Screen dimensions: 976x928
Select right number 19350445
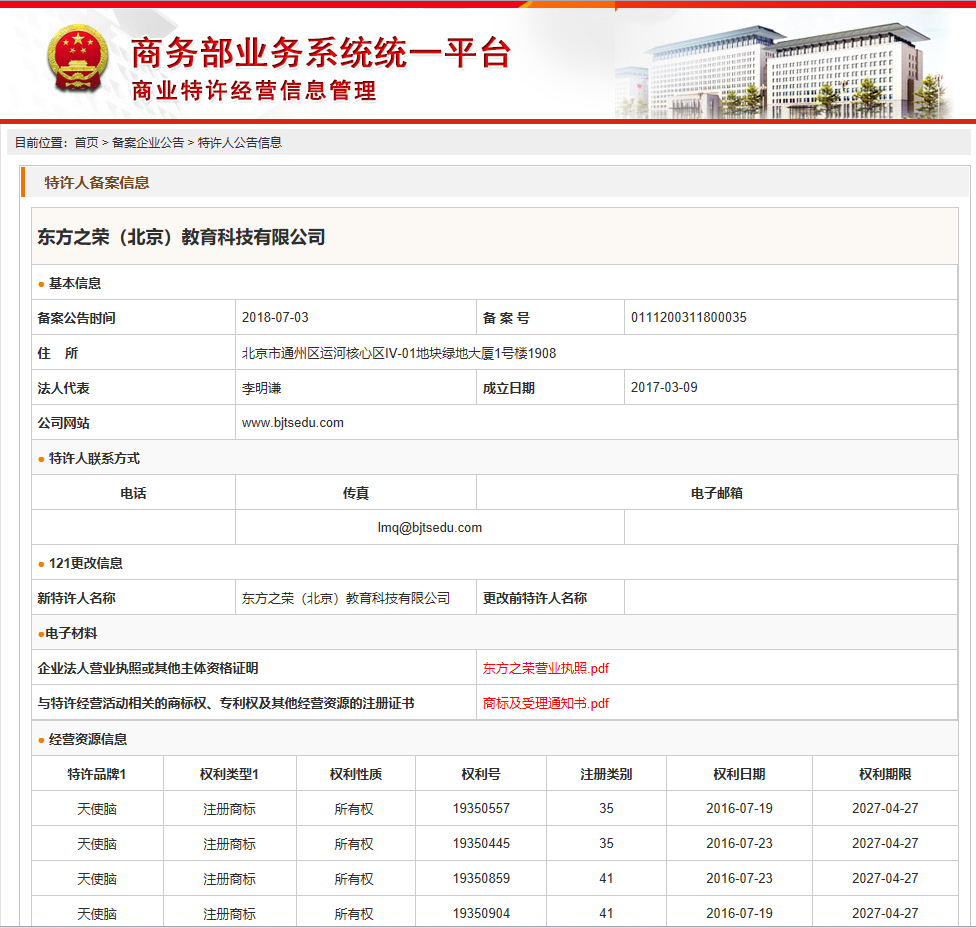tap(481, 843)
